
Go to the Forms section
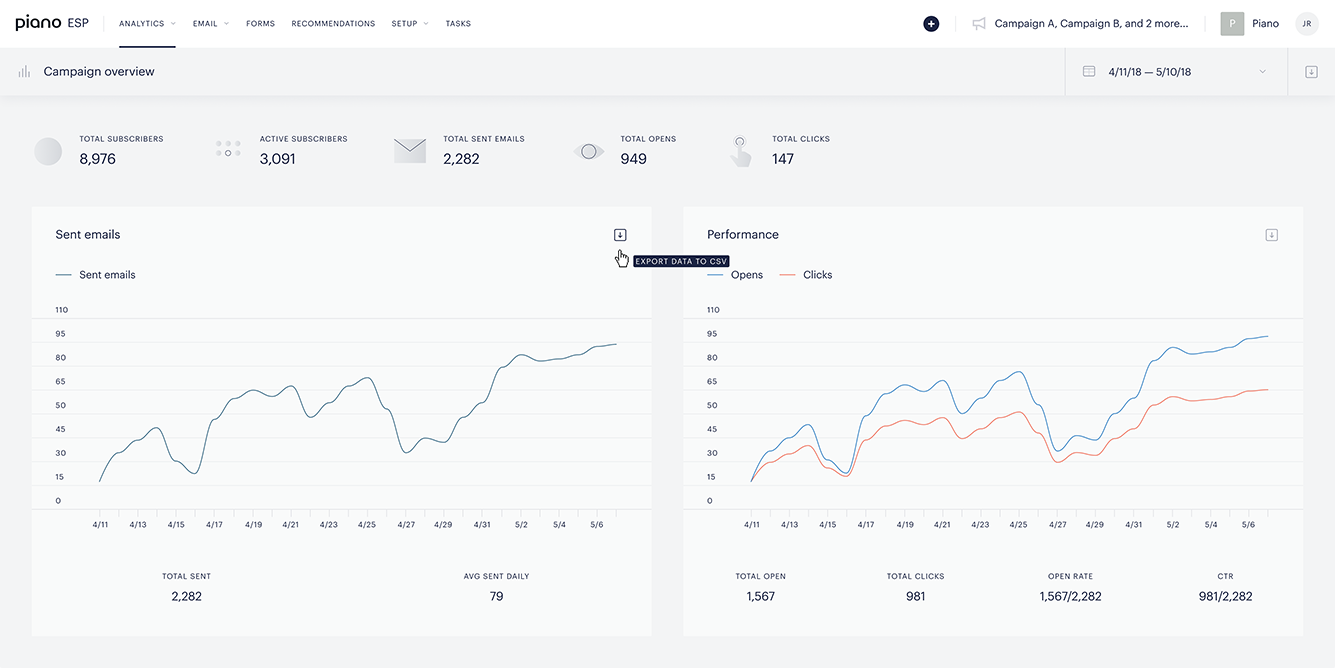[x=260, y=24]
